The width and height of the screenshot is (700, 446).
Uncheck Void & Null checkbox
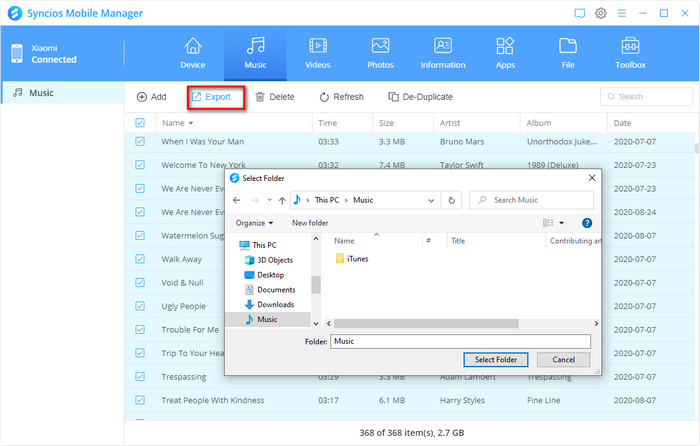click(140, 283)
